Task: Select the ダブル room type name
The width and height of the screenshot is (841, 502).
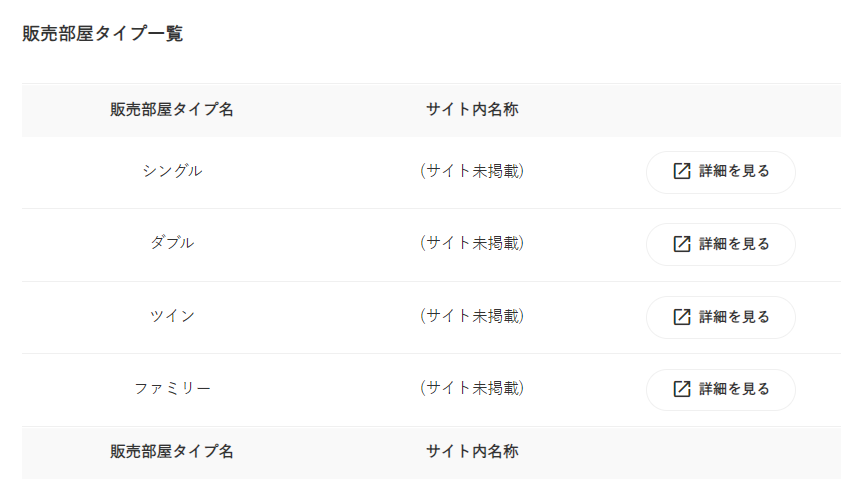Action: click(172, 243)
